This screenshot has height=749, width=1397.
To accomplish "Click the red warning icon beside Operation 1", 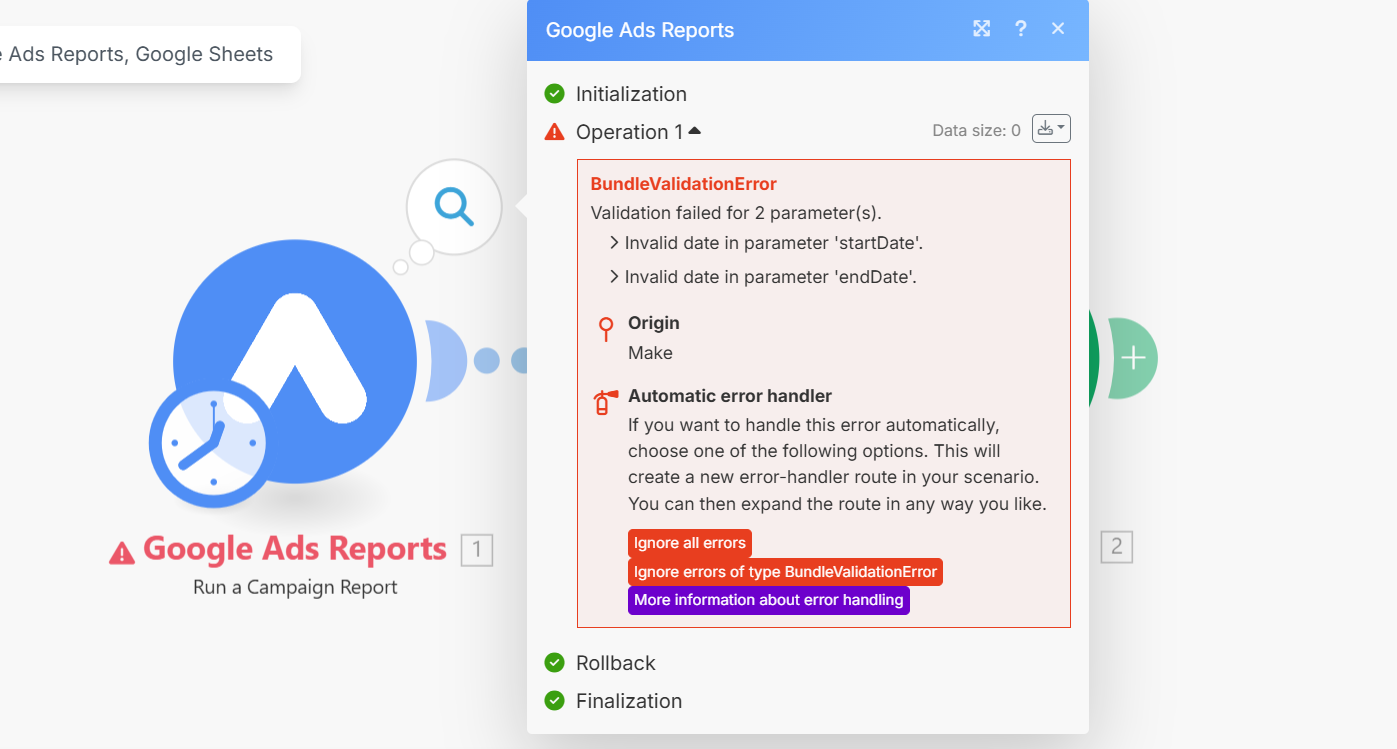I will (x=554, y=132).
